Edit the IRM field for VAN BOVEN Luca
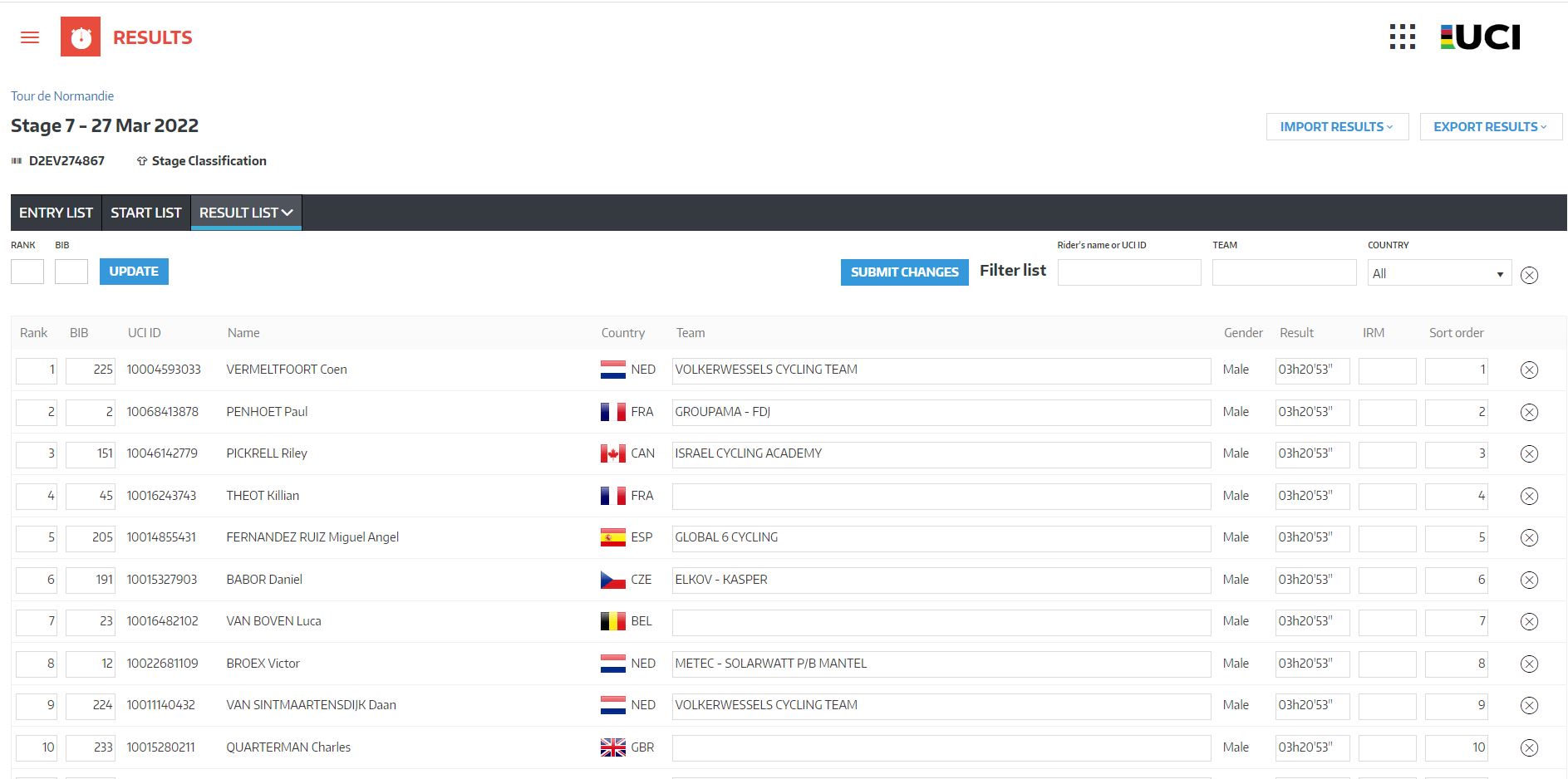This screenshot has width=1568, height=779. (1388, 622)
